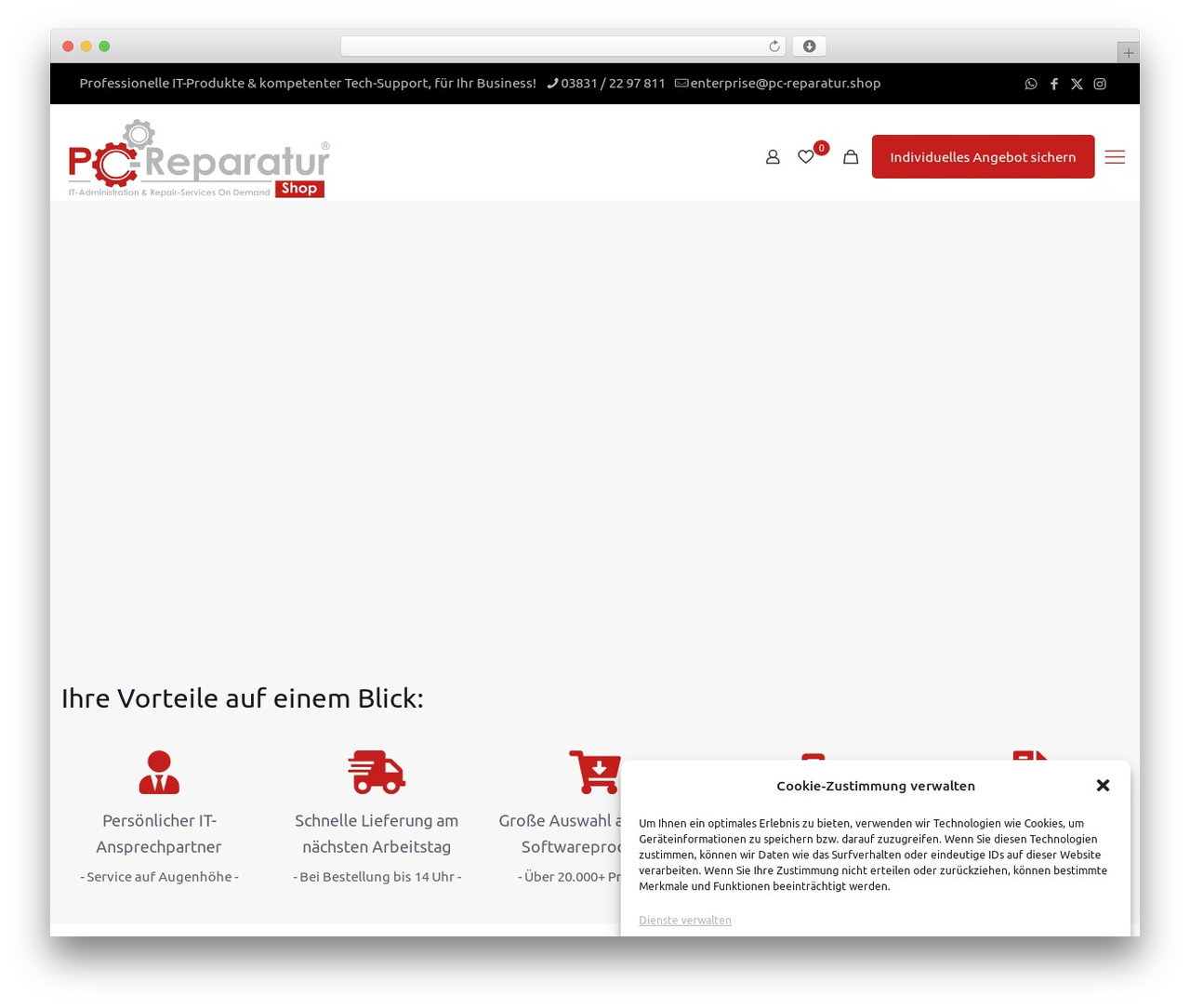Click the PC-Reparatur Shop logo

click(198, 158)
